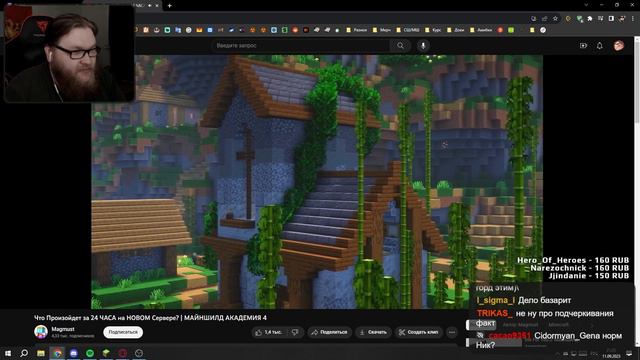Click the video title text

pos(150,318)
